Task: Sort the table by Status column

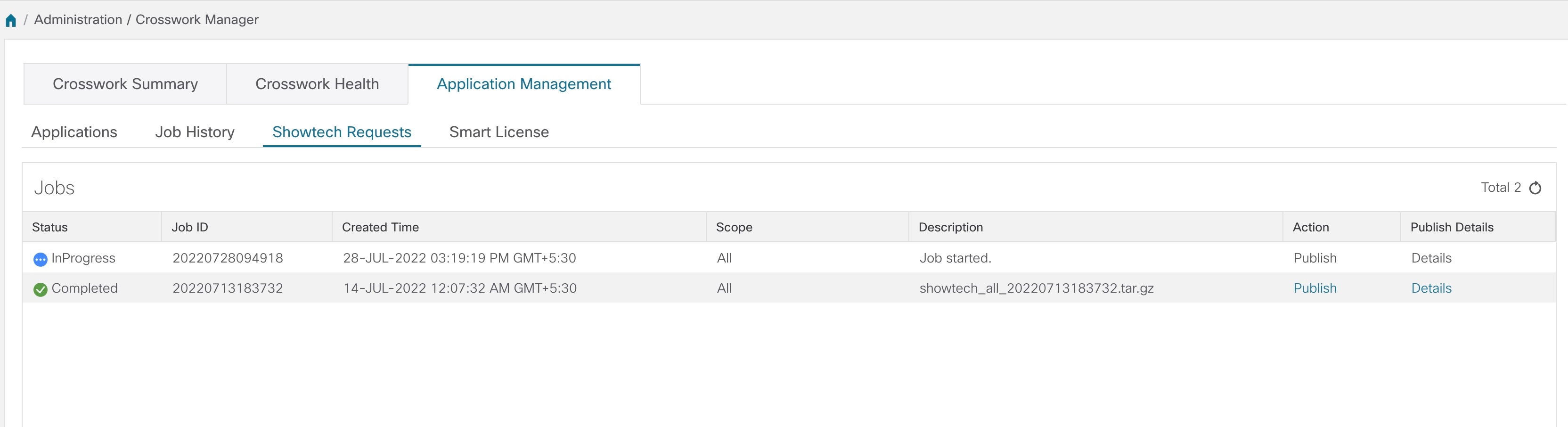Action: 49,227
